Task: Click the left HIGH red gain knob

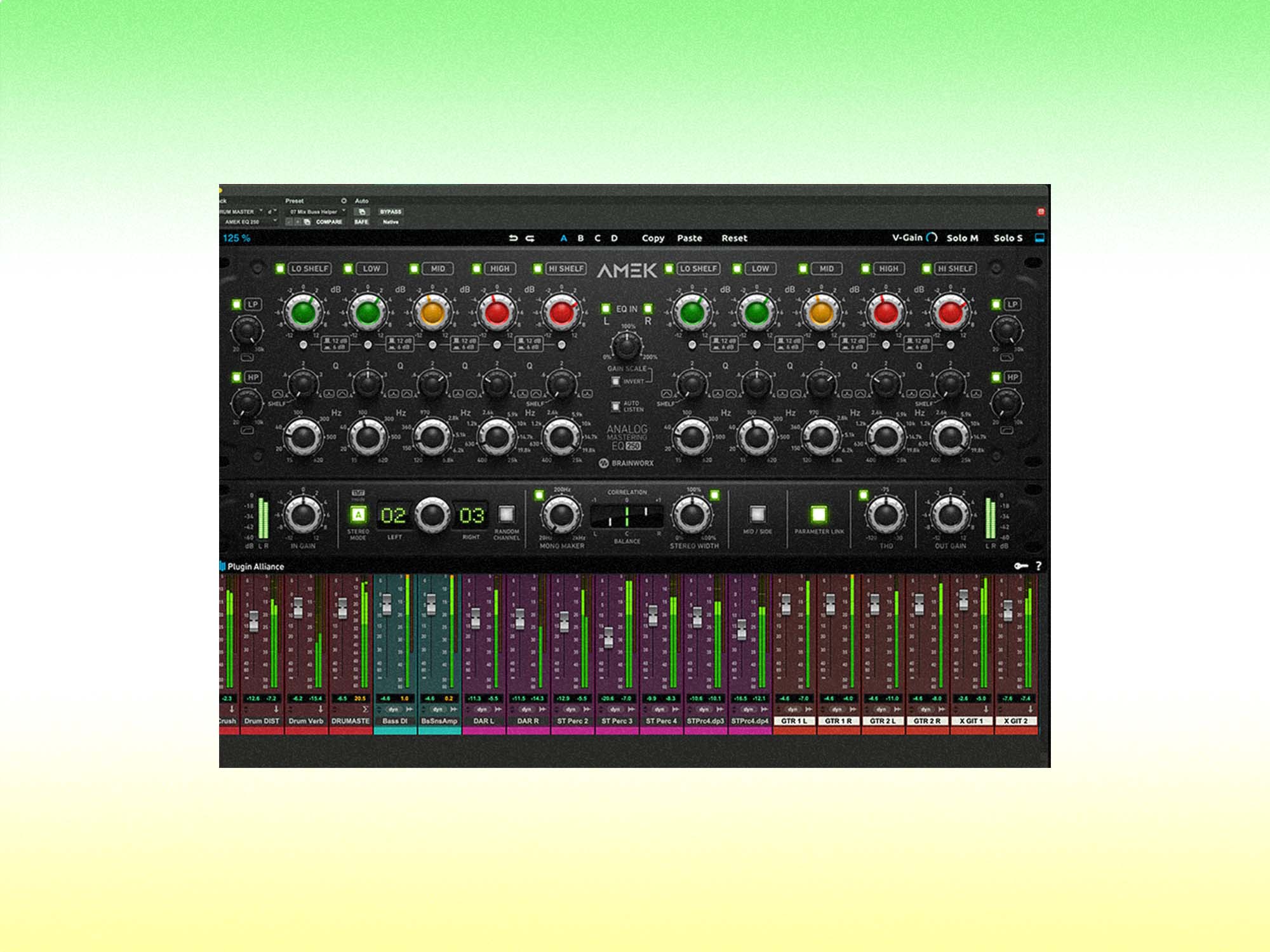Action: coord(497,312)
